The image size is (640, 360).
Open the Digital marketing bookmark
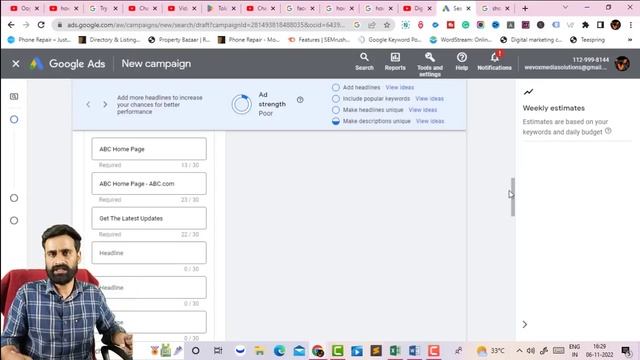coord(531,40)
